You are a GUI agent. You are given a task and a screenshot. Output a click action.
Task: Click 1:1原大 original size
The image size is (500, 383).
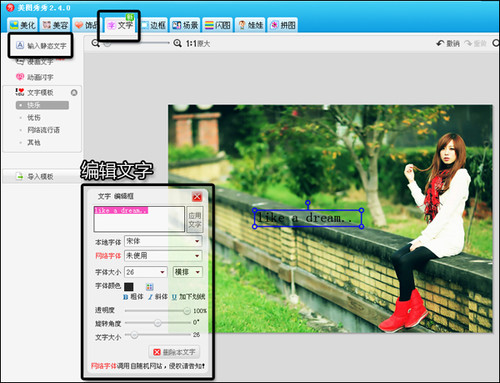198,44
